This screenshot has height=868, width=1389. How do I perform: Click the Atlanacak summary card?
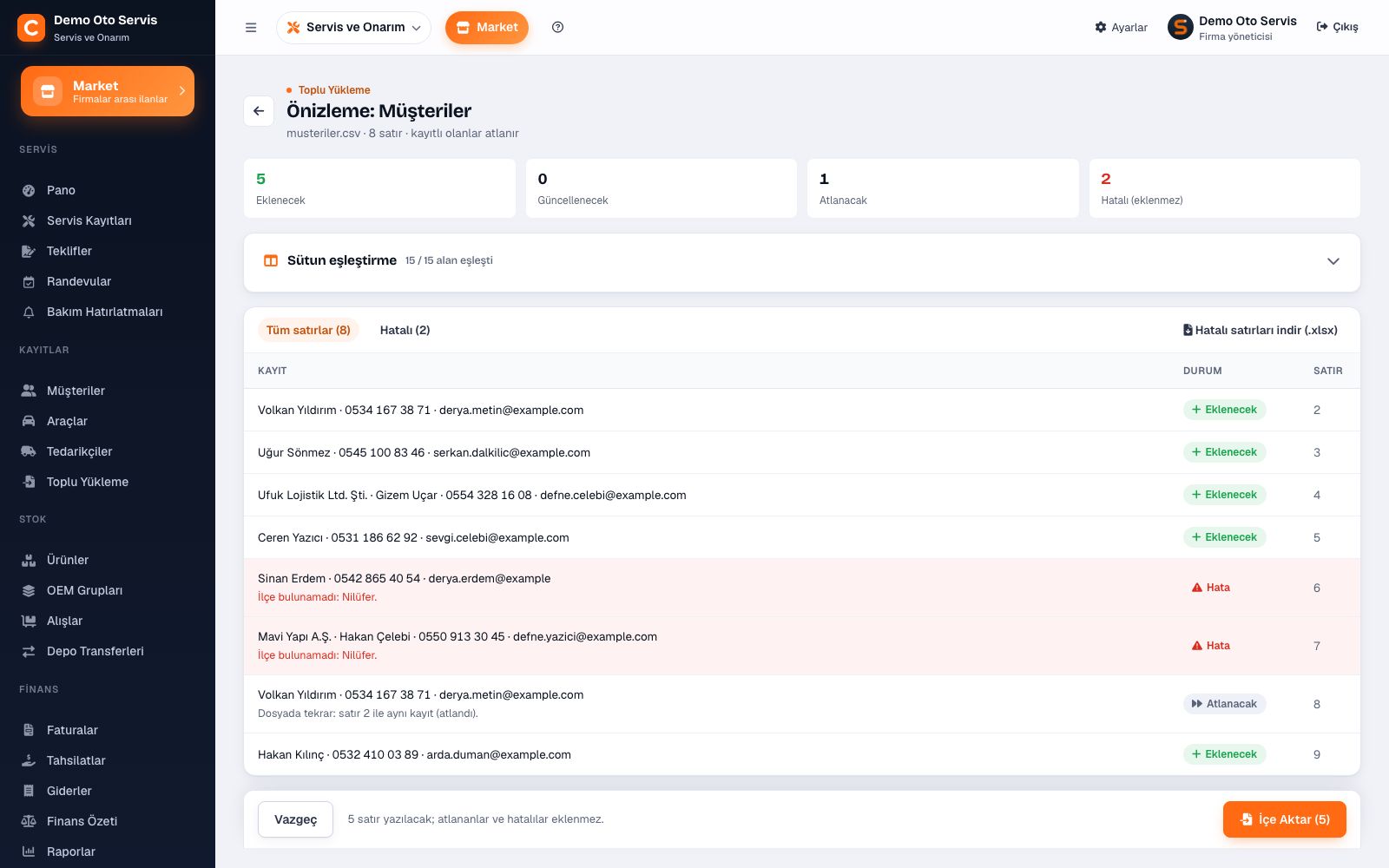pos(943,188)
